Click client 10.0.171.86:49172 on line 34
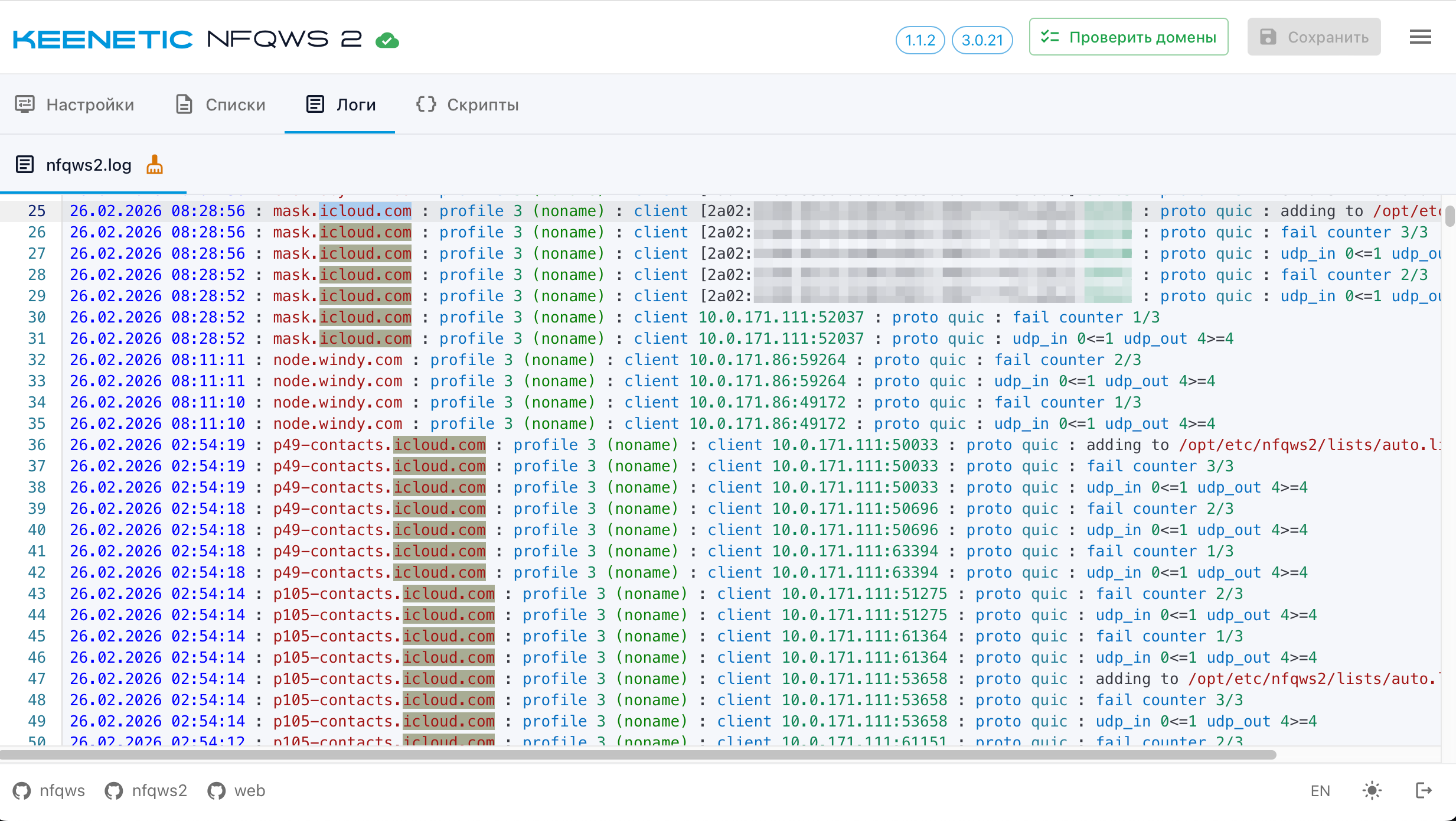Screen dimensions: 1456x821 click(735, 402)
